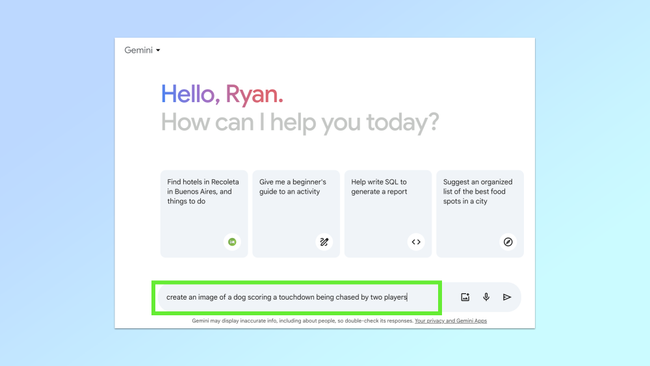
Task: Select the best food spots suggestion card
Action: point(480,214)
